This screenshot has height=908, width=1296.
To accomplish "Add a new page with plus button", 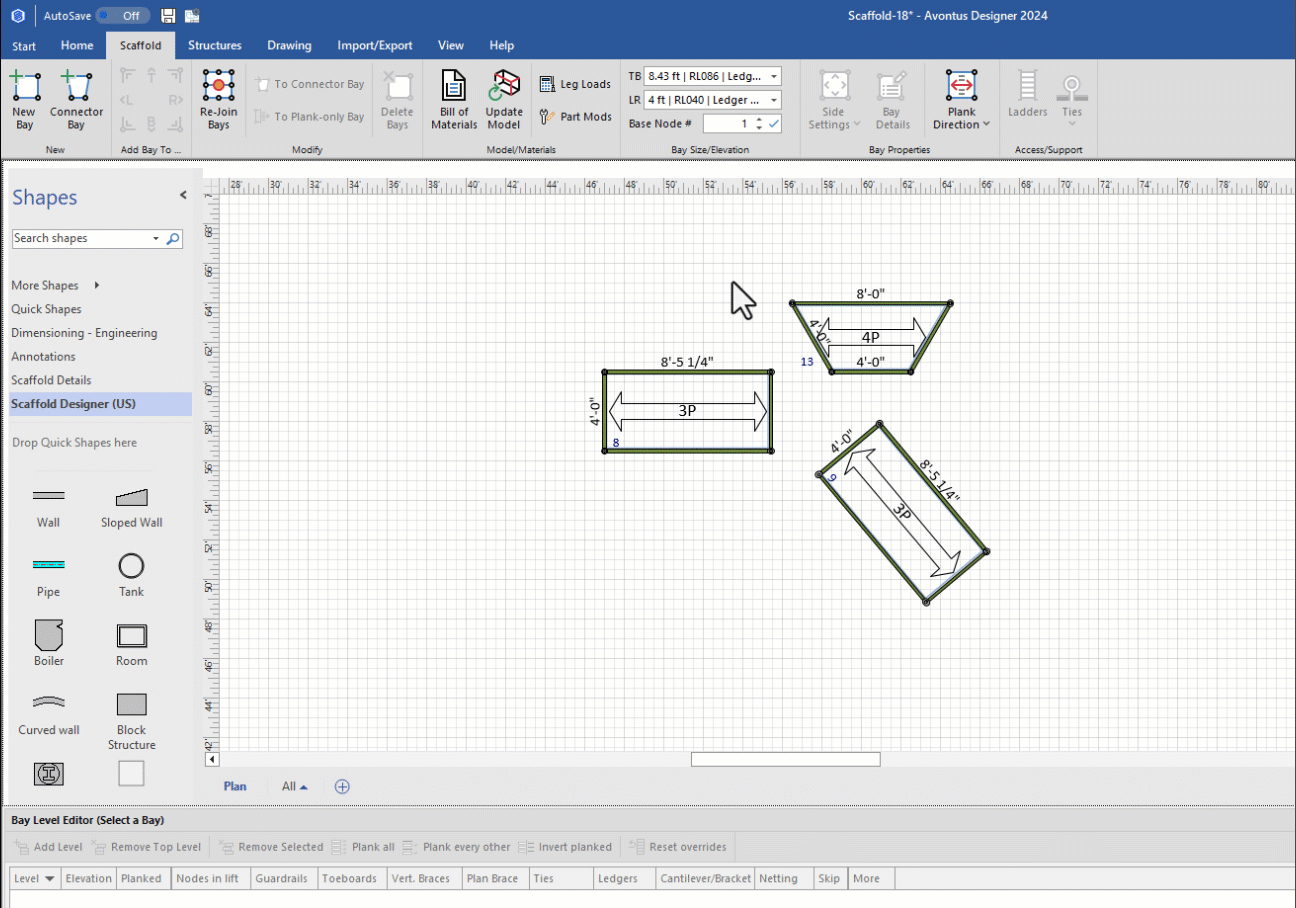I will pos(342,787).
